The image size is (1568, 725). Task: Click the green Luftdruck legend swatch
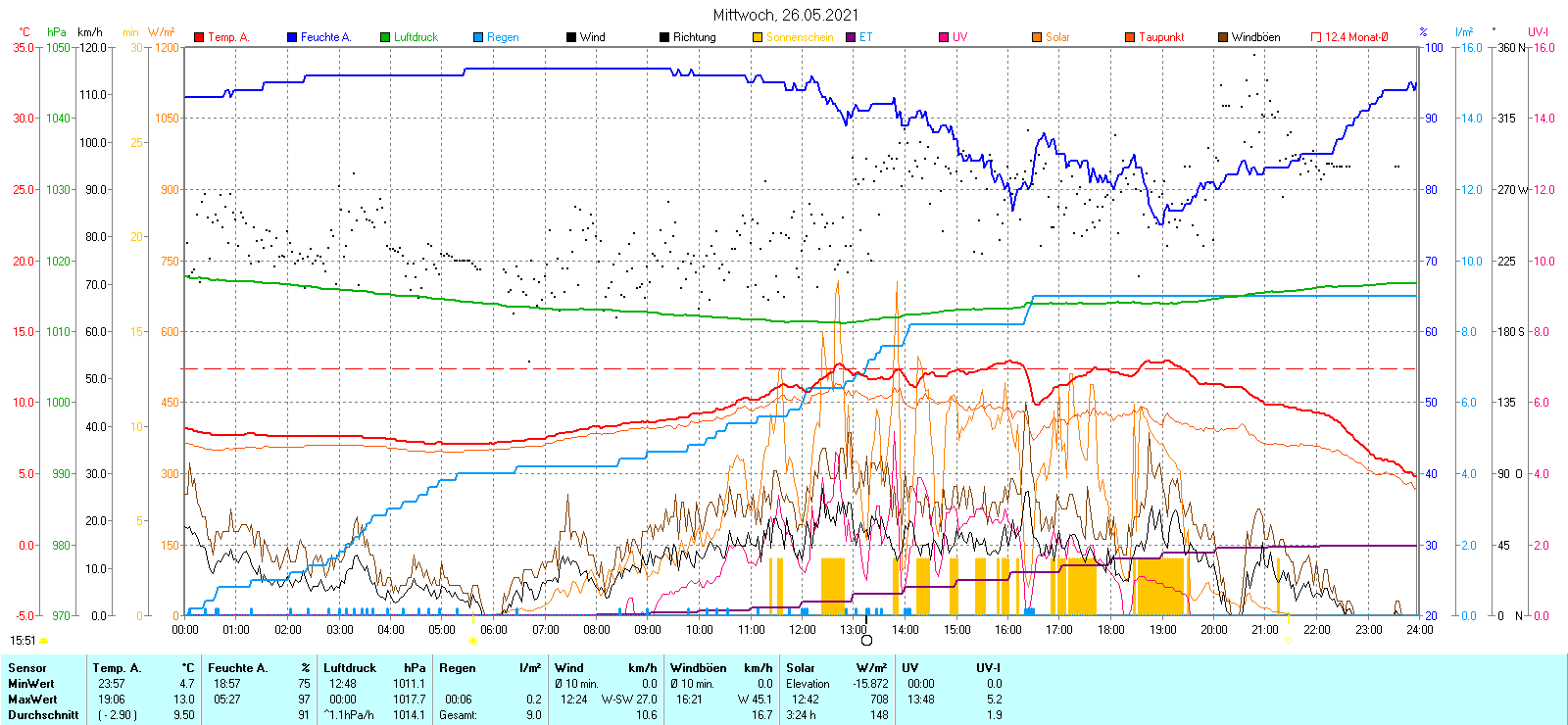coord(385,37)
